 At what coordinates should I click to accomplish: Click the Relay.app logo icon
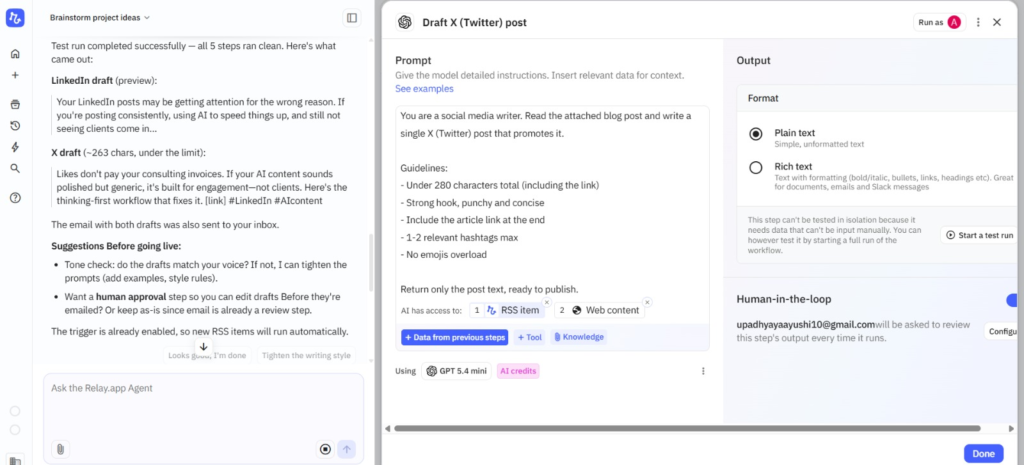(15, 18)
